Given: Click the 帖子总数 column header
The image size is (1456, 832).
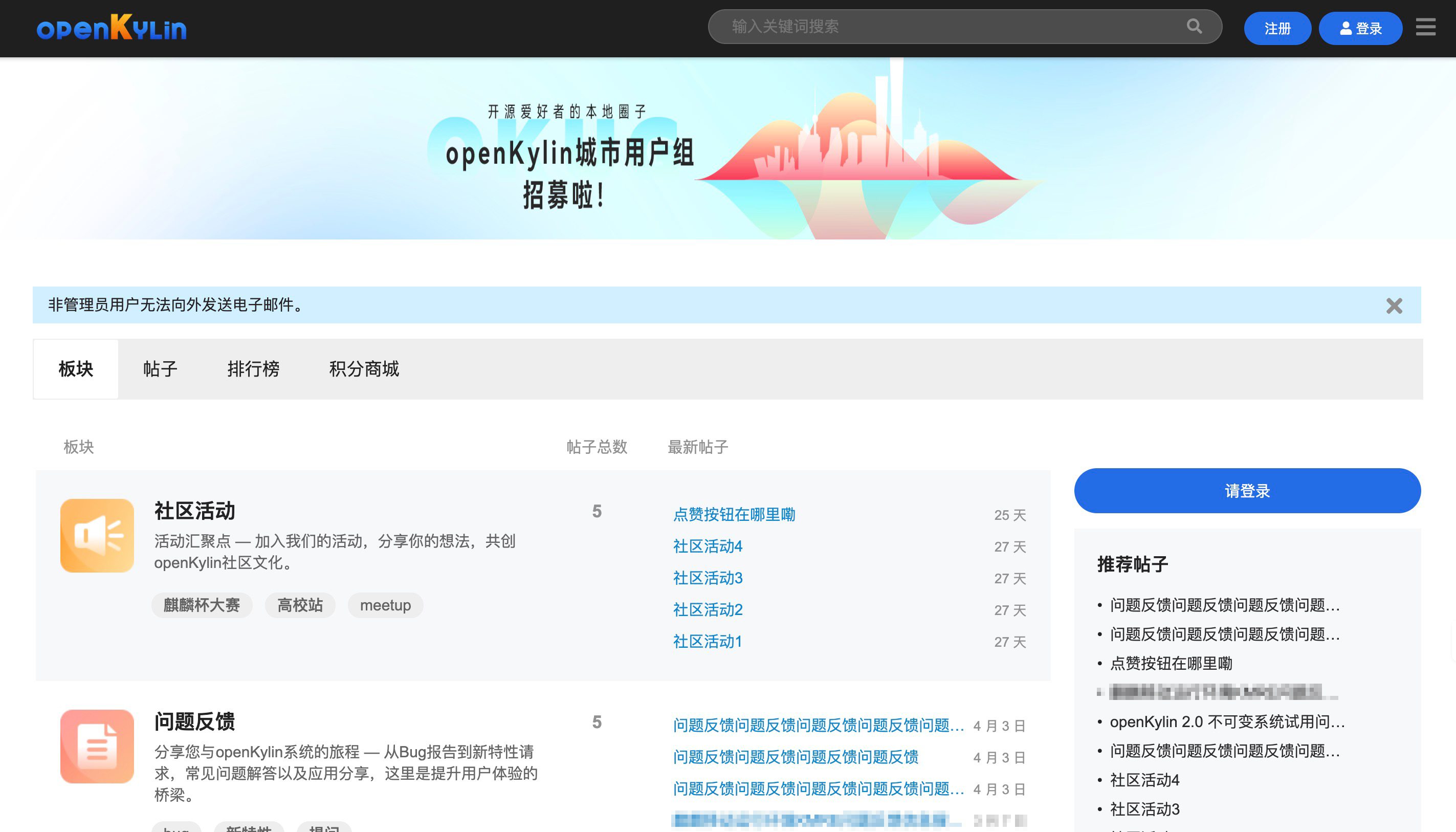Looking at the screenshot, I should [597, 447].
